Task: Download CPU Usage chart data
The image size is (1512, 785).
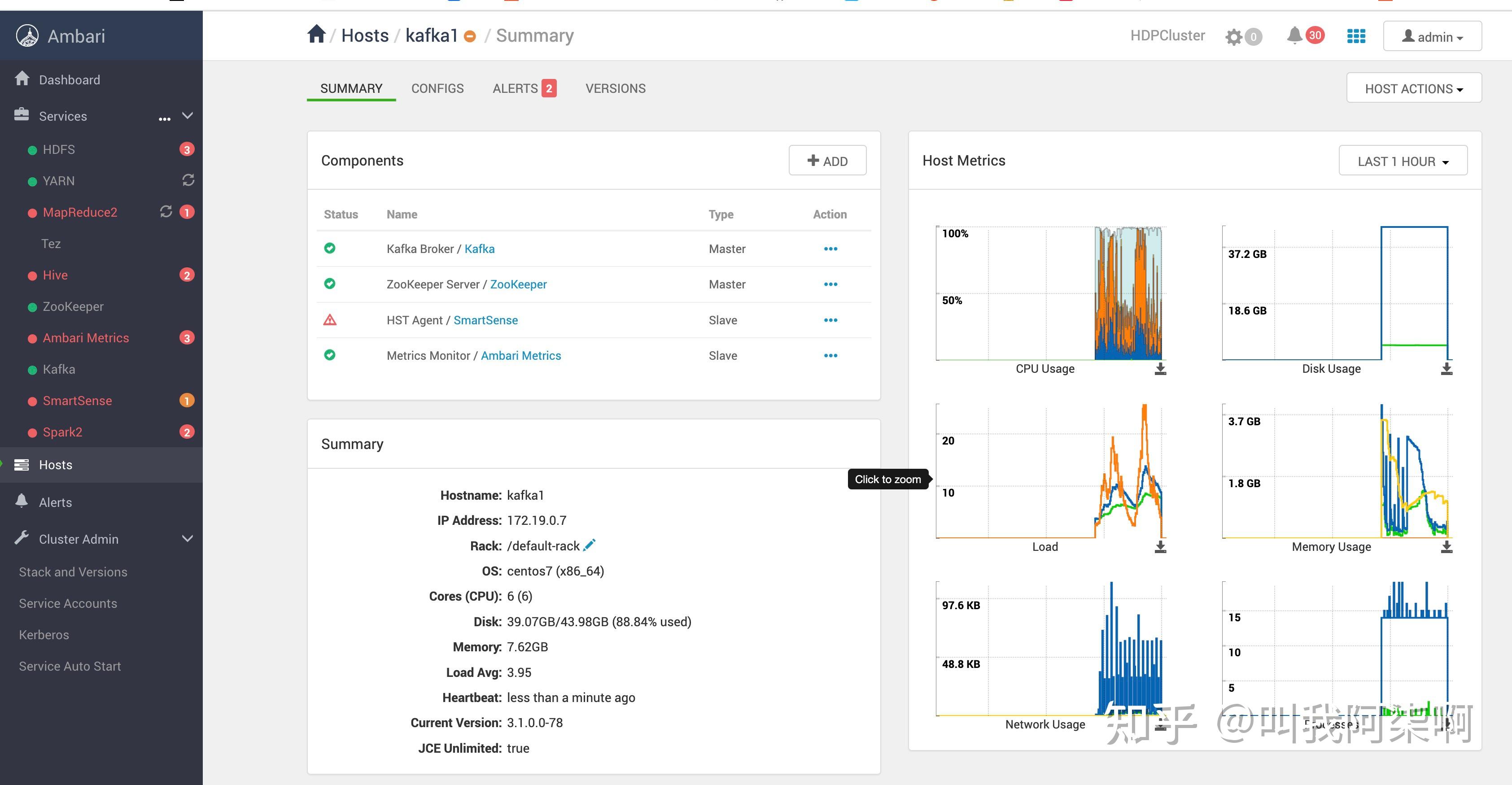Action: [1160, 368]
